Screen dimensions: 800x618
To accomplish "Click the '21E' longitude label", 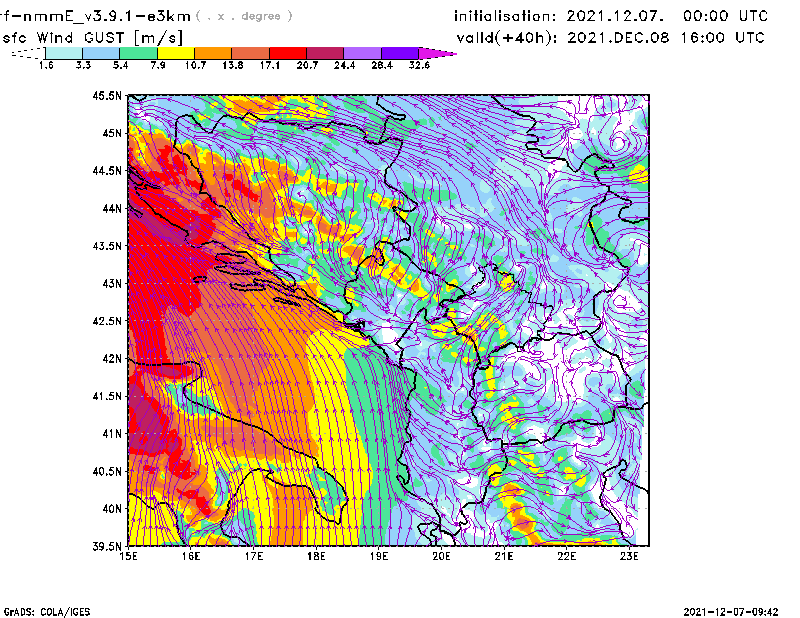I will (504, 556).
